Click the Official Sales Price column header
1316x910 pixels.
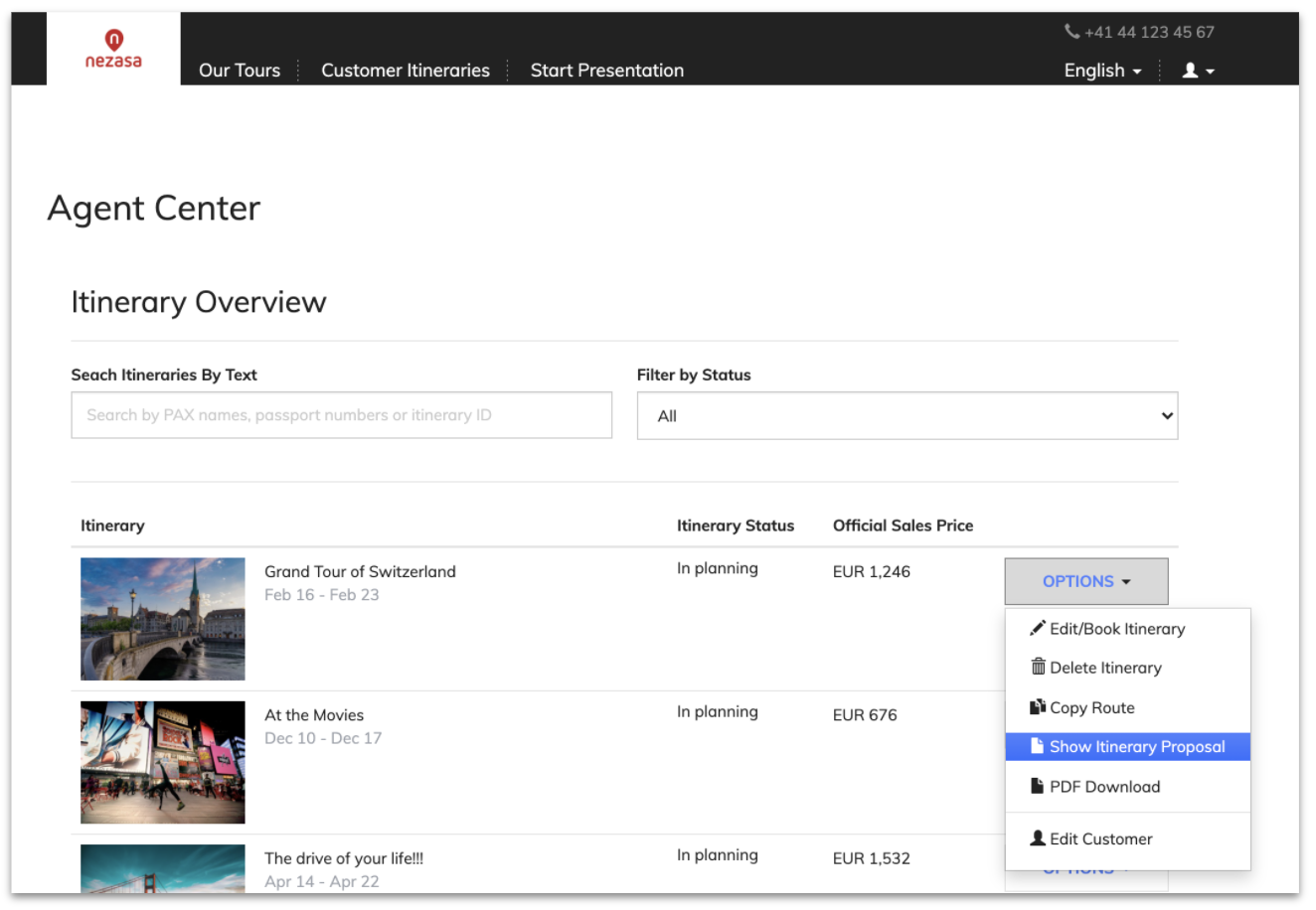[x=903, y=526]
